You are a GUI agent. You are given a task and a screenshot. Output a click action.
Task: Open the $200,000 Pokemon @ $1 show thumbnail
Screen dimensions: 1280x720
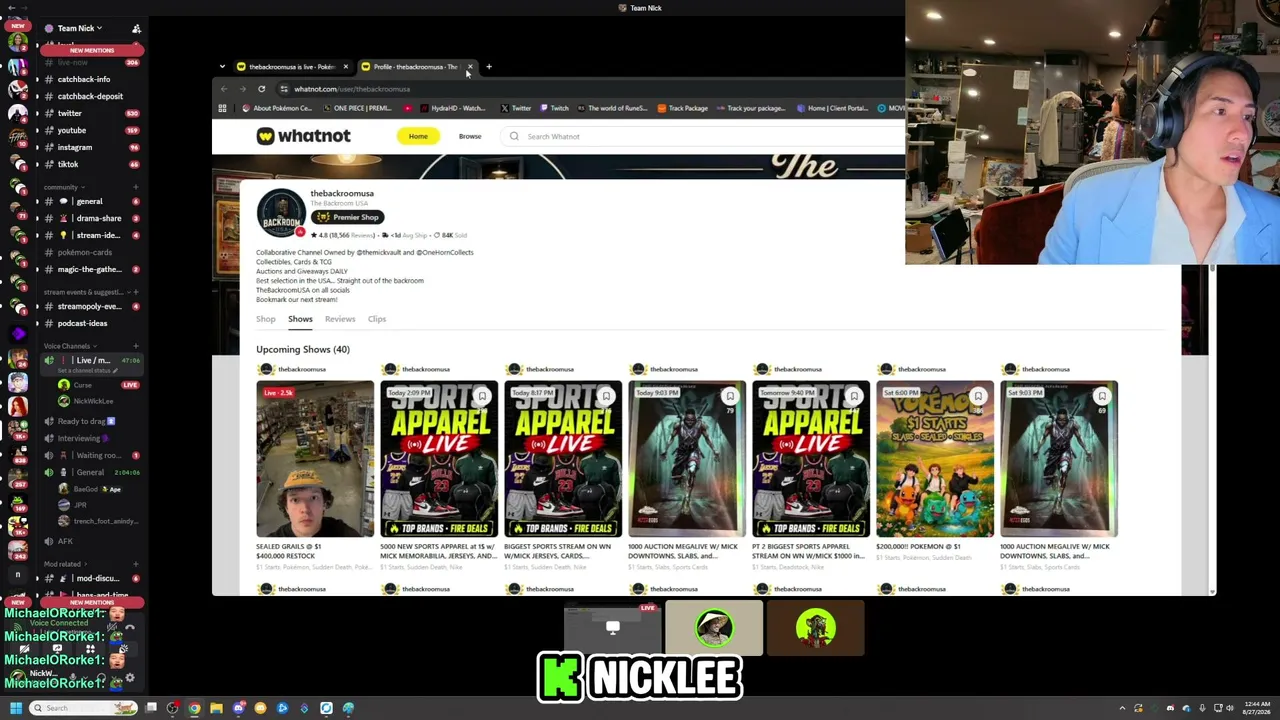pyautogui.click(x=935, y=459)
